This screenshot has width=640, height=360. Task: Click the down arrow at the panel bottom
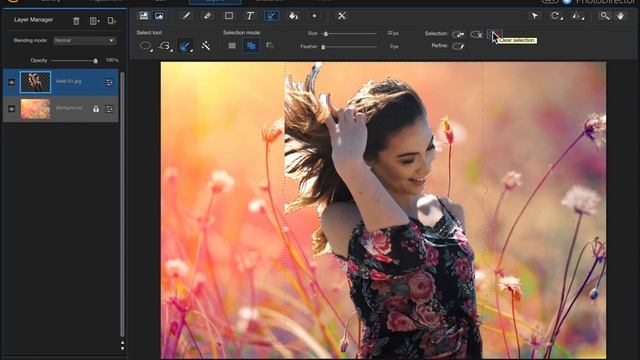tap(122, 349)
